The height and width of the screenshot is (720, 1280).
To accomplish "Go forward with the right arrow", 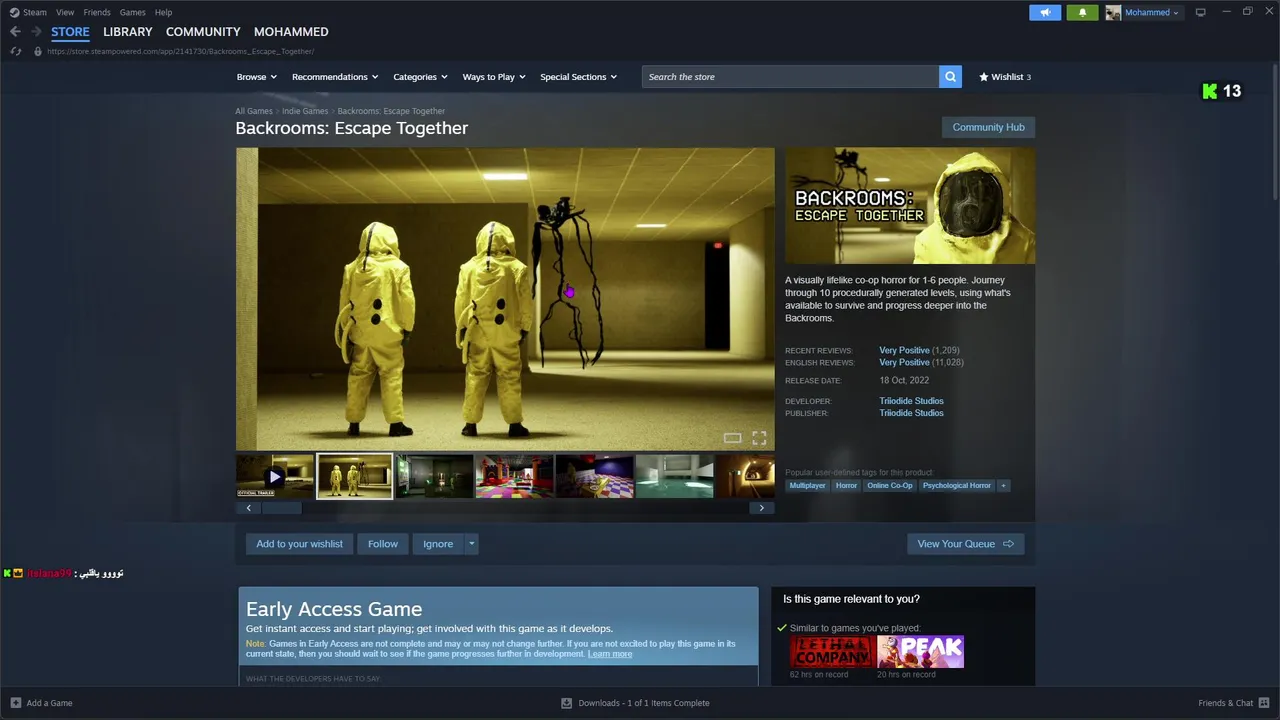I will (x=36, y=32).
